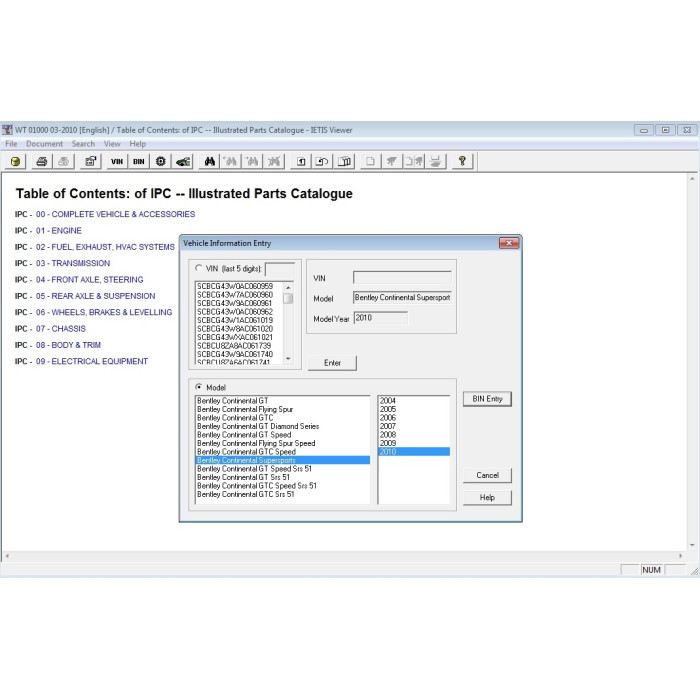Select Bentley Continental Supersports model
The height and width of the screenshot is (700, 700).
click(283, 460)
